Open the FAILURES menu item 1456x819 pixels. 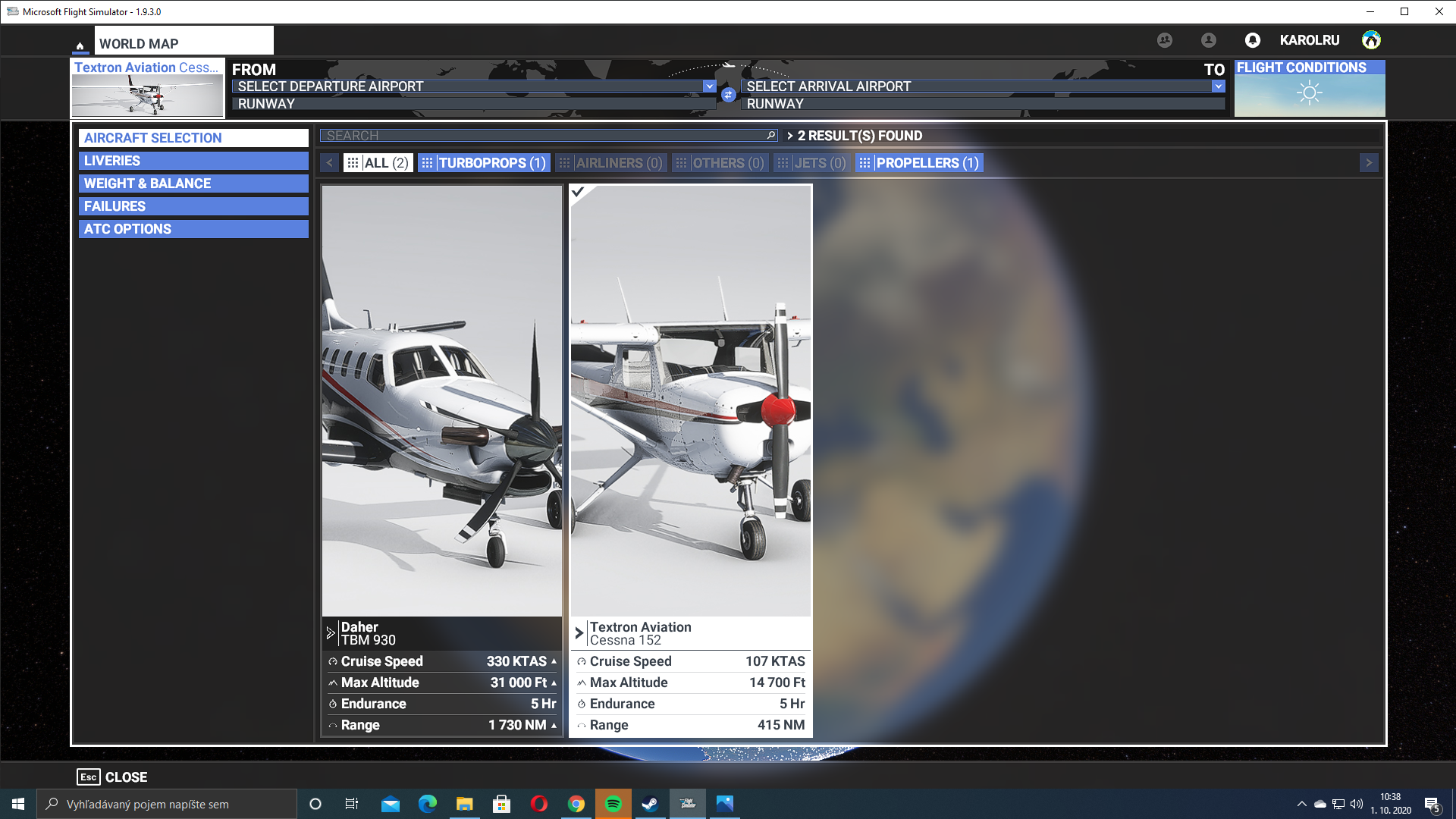click(193, 206)
